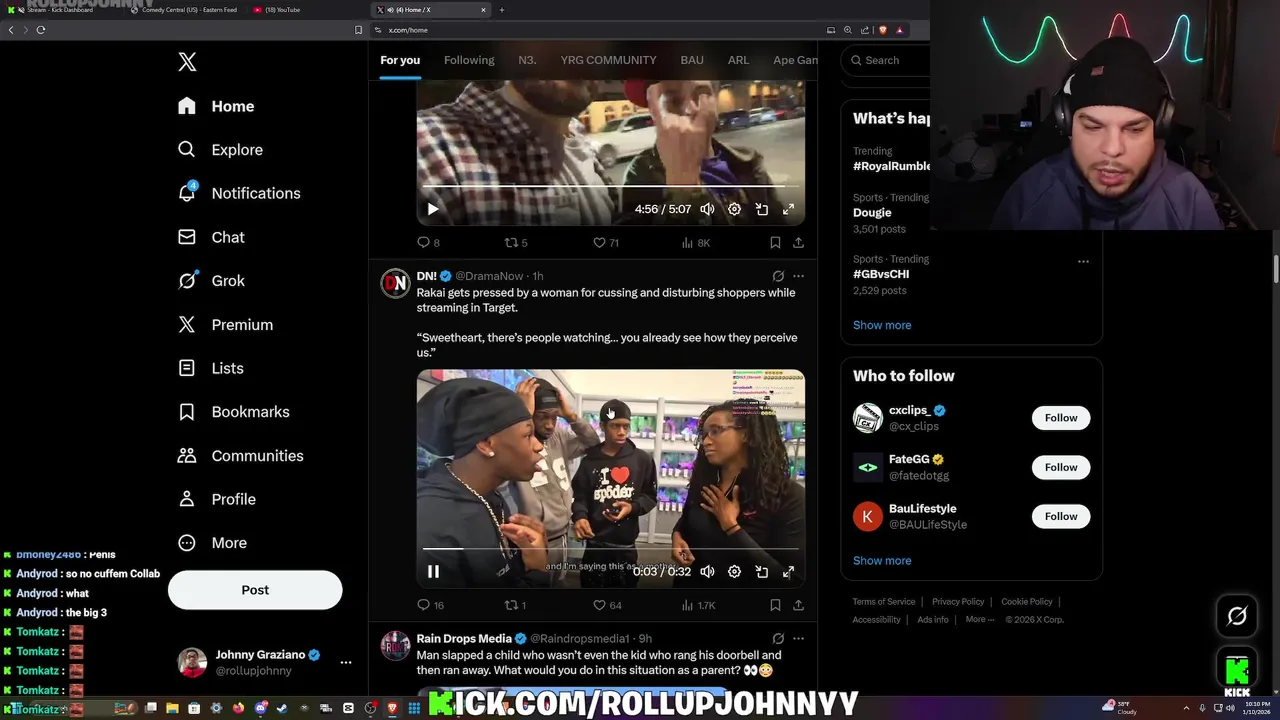Open the X logo home link

pyautogui.click(x=187, y=62)
